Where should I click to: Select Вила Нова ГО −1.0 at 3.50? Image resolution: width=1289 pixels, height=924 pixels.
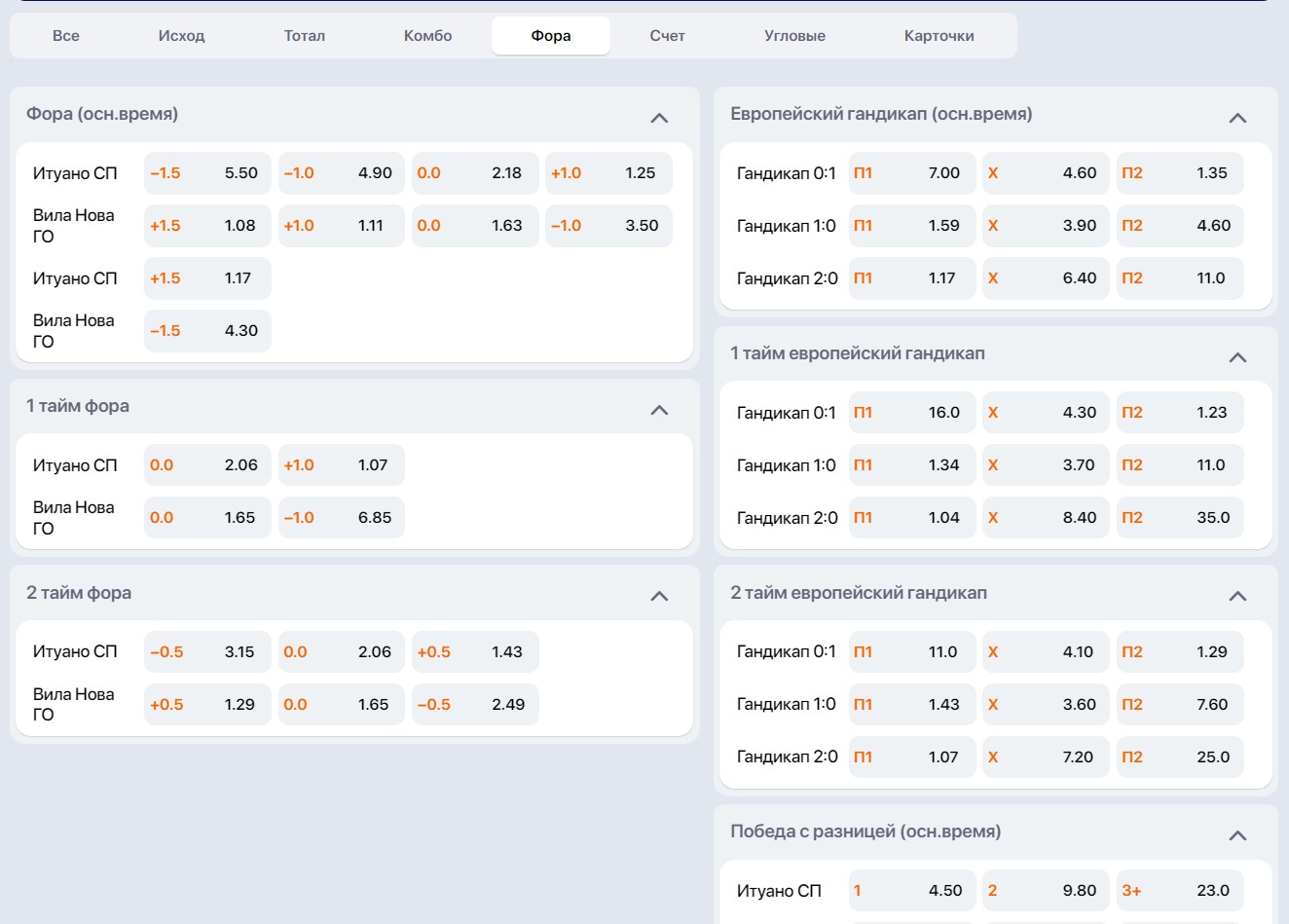[608, 226]
